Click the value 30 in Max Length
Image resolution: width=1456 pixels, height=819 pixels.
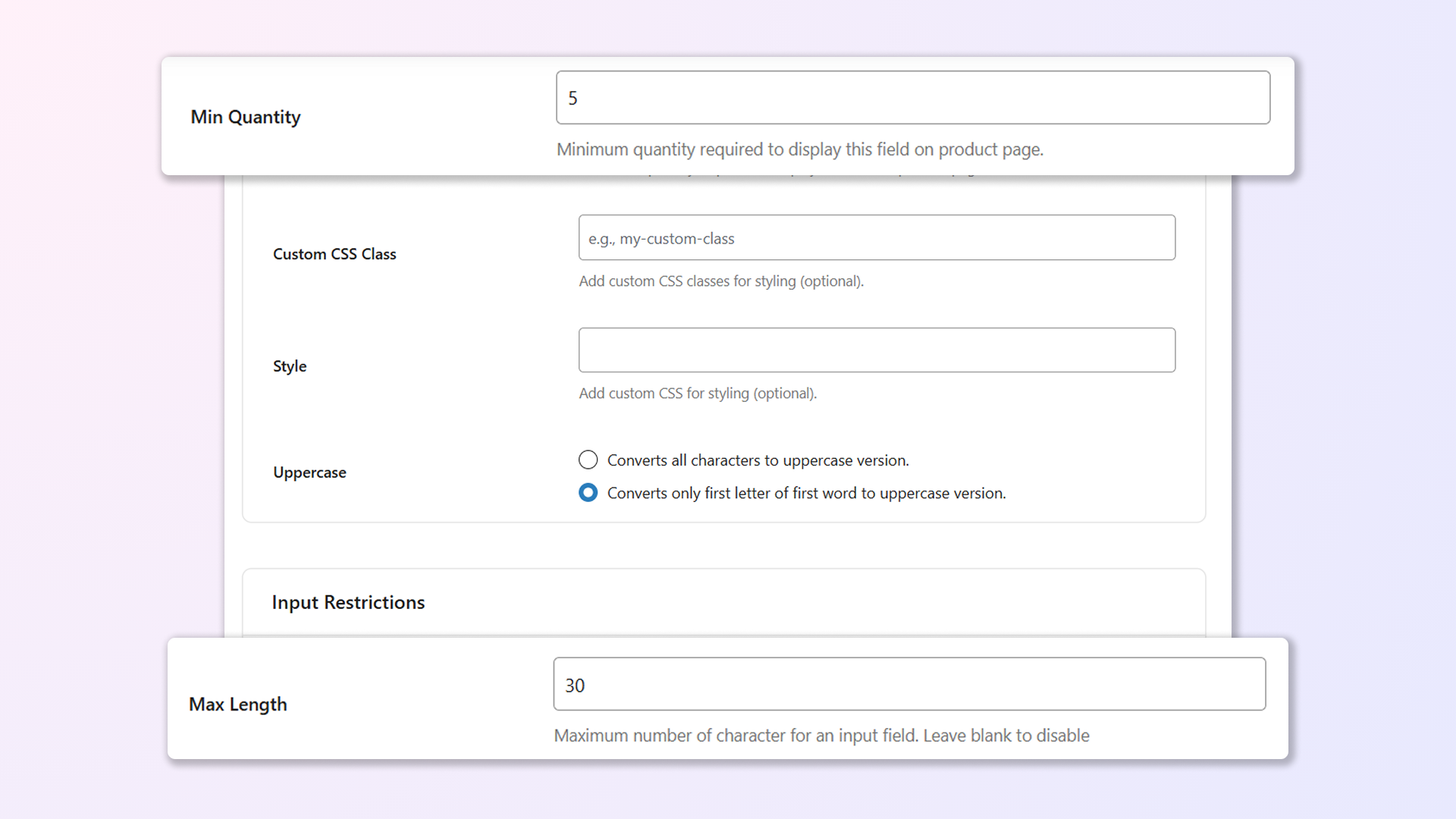tap(575, 686)
